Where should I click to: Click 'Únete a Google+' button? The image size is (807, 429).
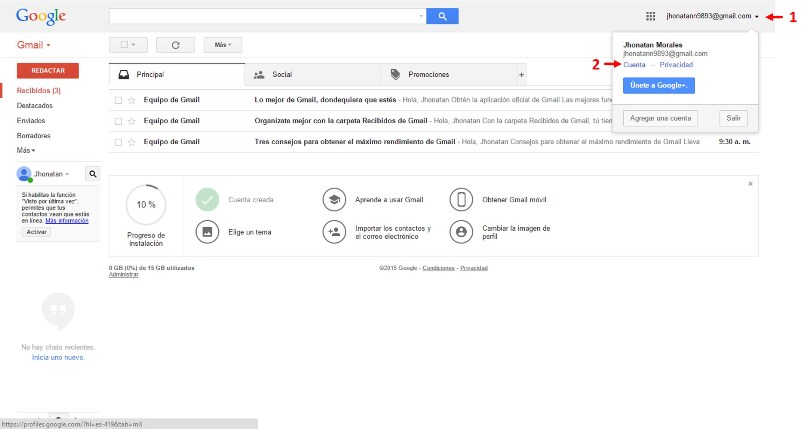tap(659, 85)
